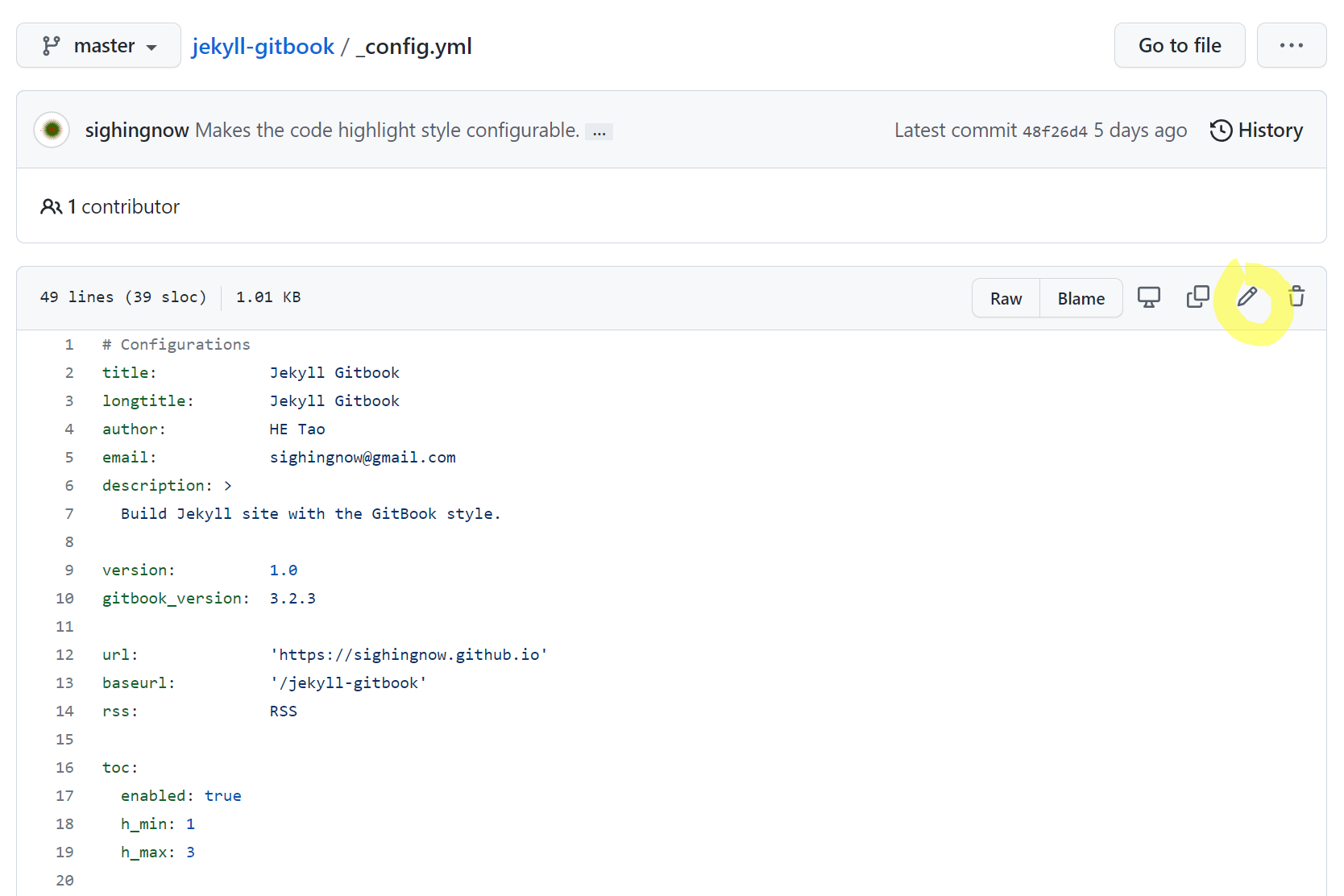Click the sighingnow avatar image
The image size is (1344, 896).
pos(52,130)
